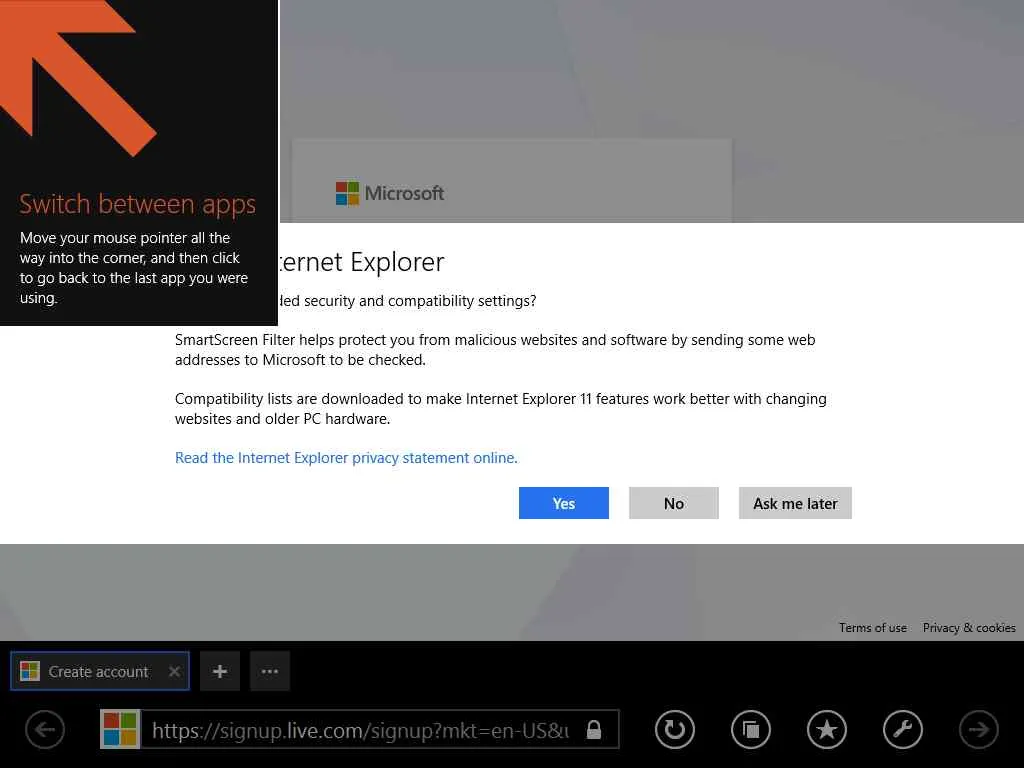Open the Privacy & cookies link
1024x768 pixels.
[969, 628]
